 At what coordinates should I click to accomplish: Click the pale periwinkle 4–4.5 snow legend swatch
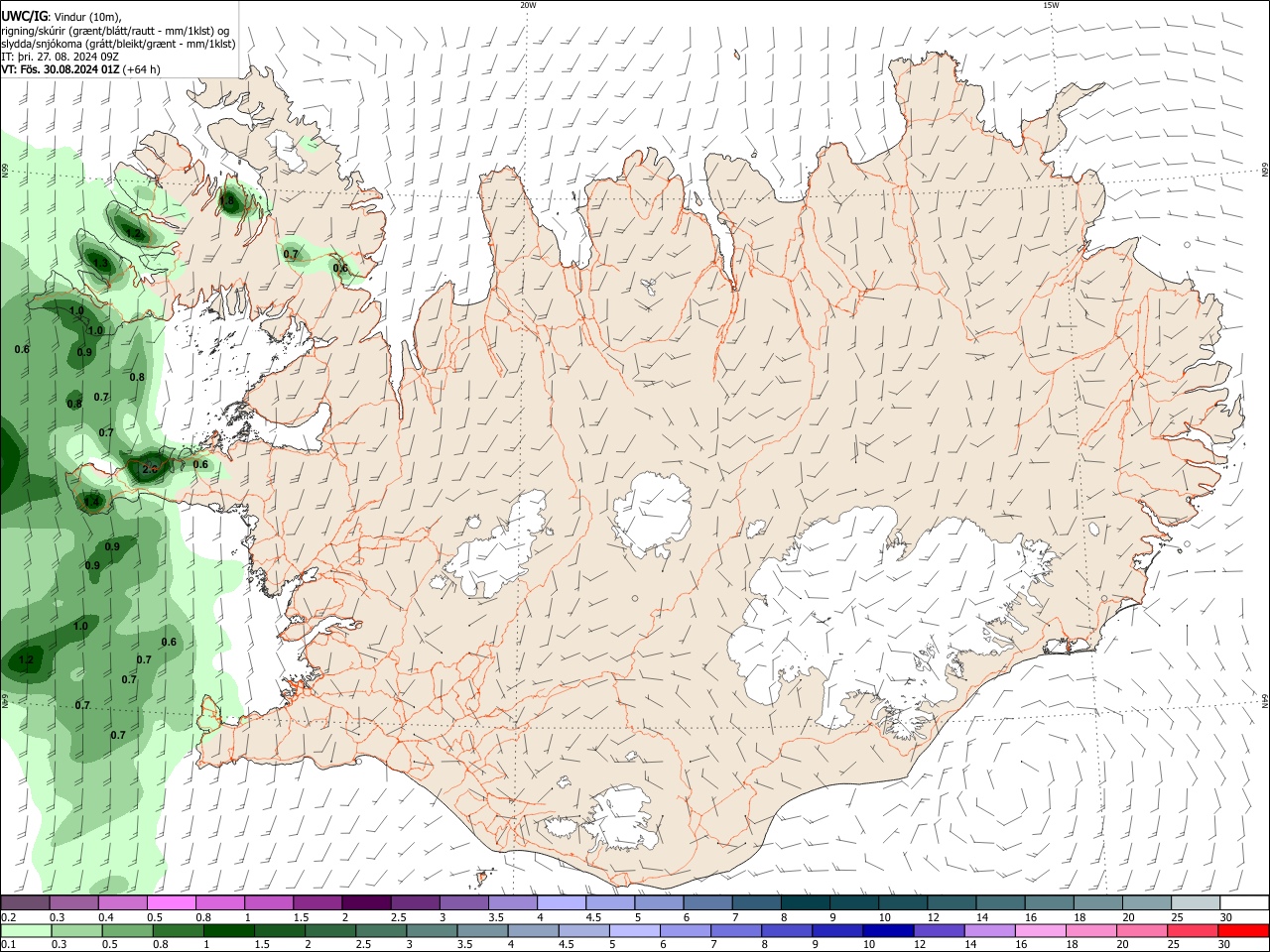pyautogui.click(x=562, y=903)
